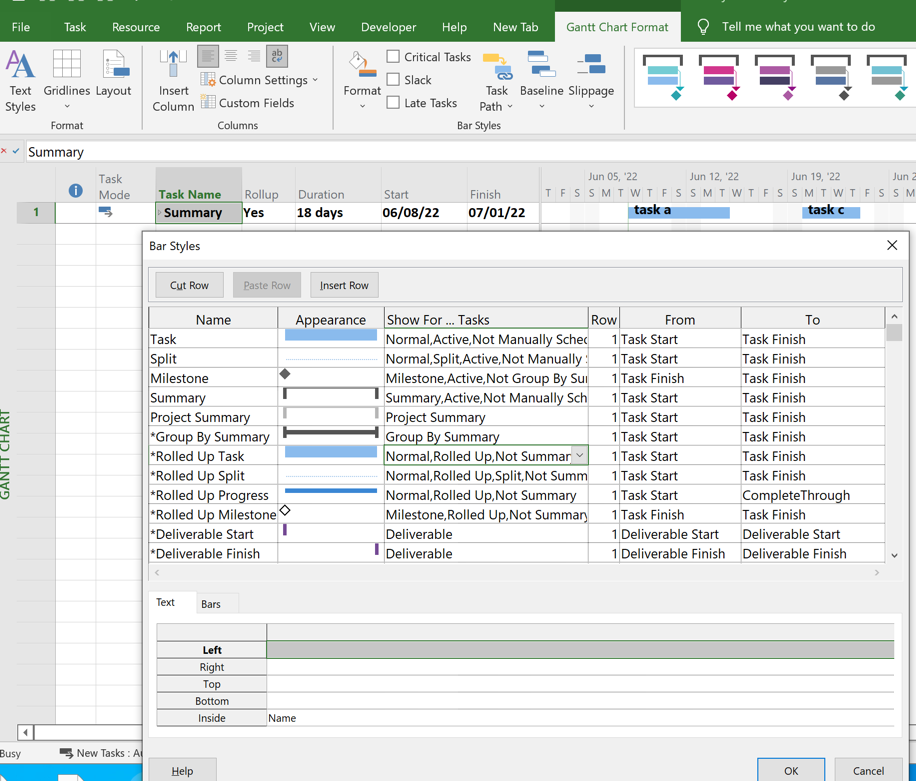Open the Rolled Up Task show-for dropdown
The height and width of the screenshot is (781, 916).
coord(579,456)
